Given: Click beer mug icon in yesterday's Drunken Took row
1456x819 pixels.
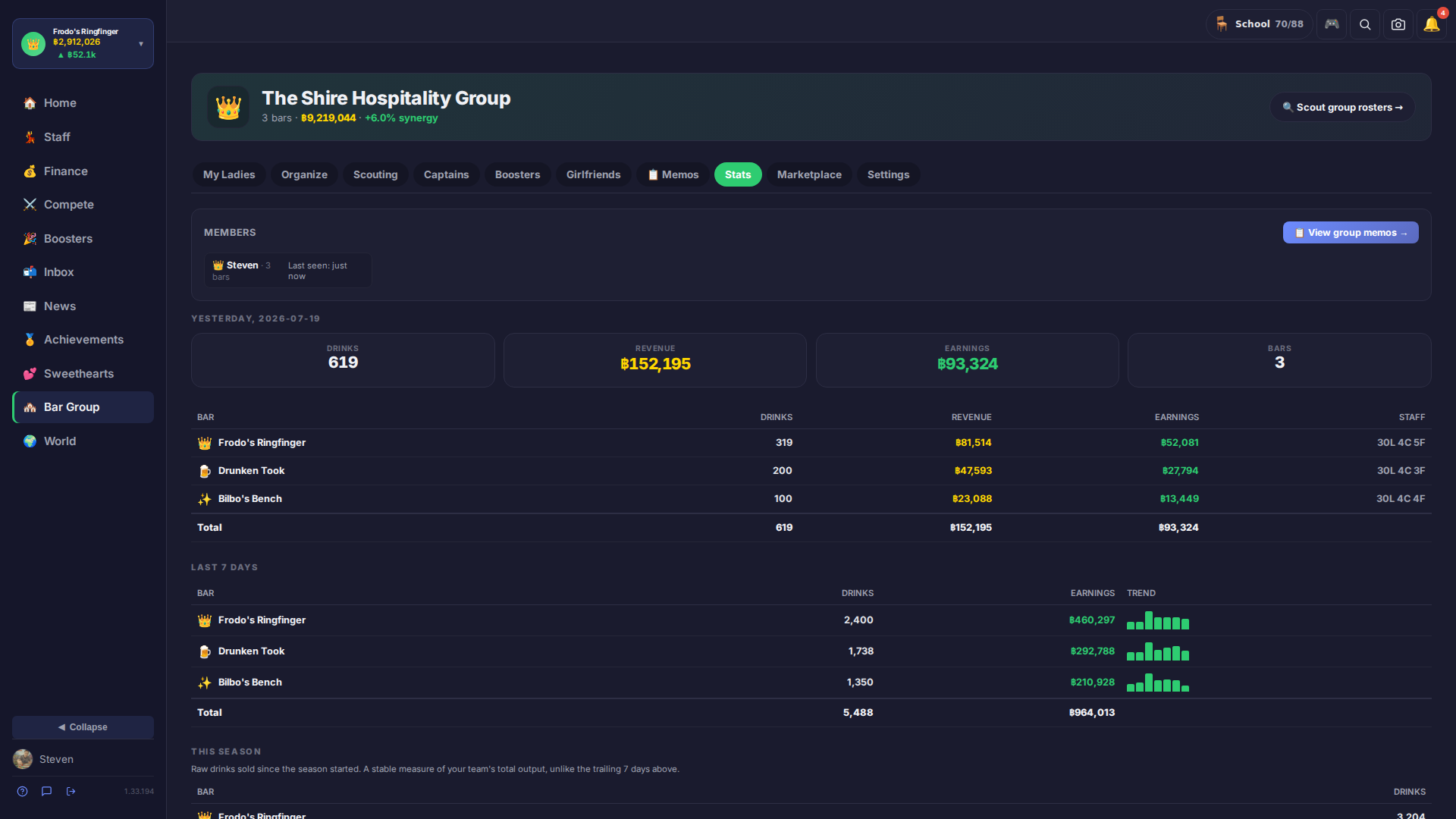Looking at the screenshot, I should click(205, 471).
